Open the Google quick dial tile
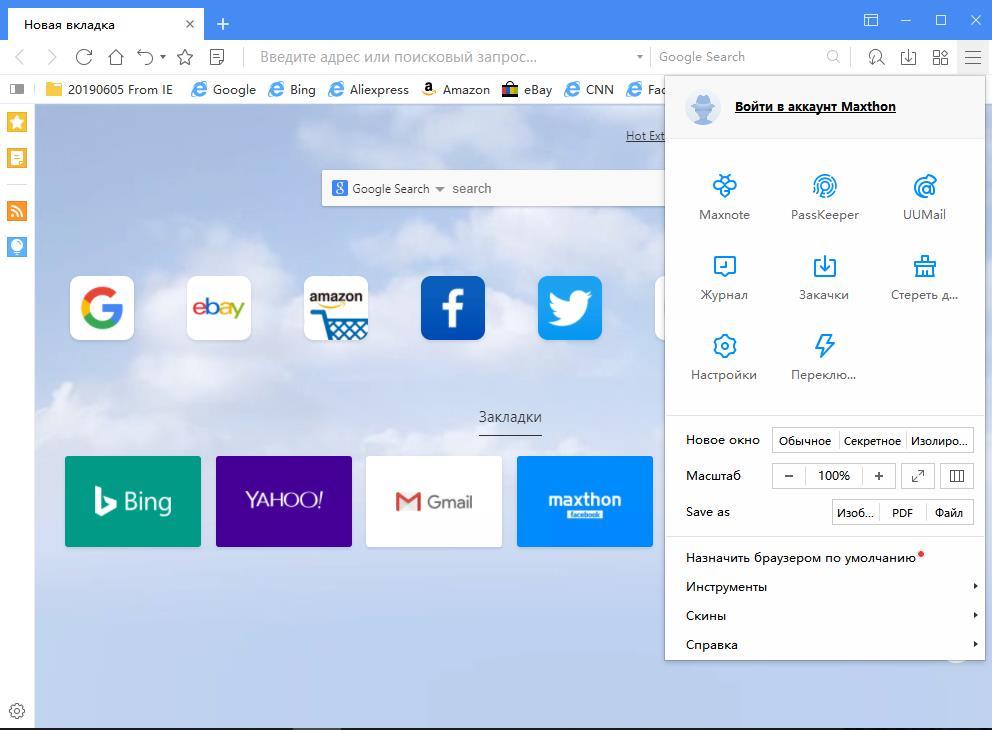 [x=102, y=308]
